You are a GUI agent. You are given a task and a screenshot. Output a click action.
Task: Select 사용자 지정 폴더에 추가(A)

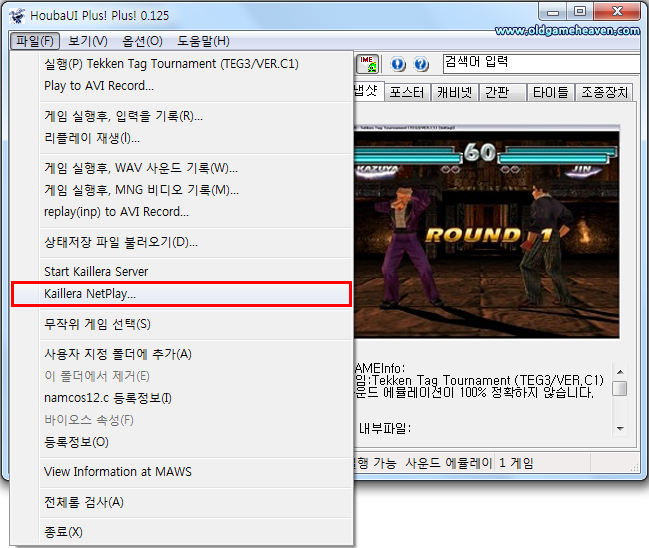pos(181,354)
